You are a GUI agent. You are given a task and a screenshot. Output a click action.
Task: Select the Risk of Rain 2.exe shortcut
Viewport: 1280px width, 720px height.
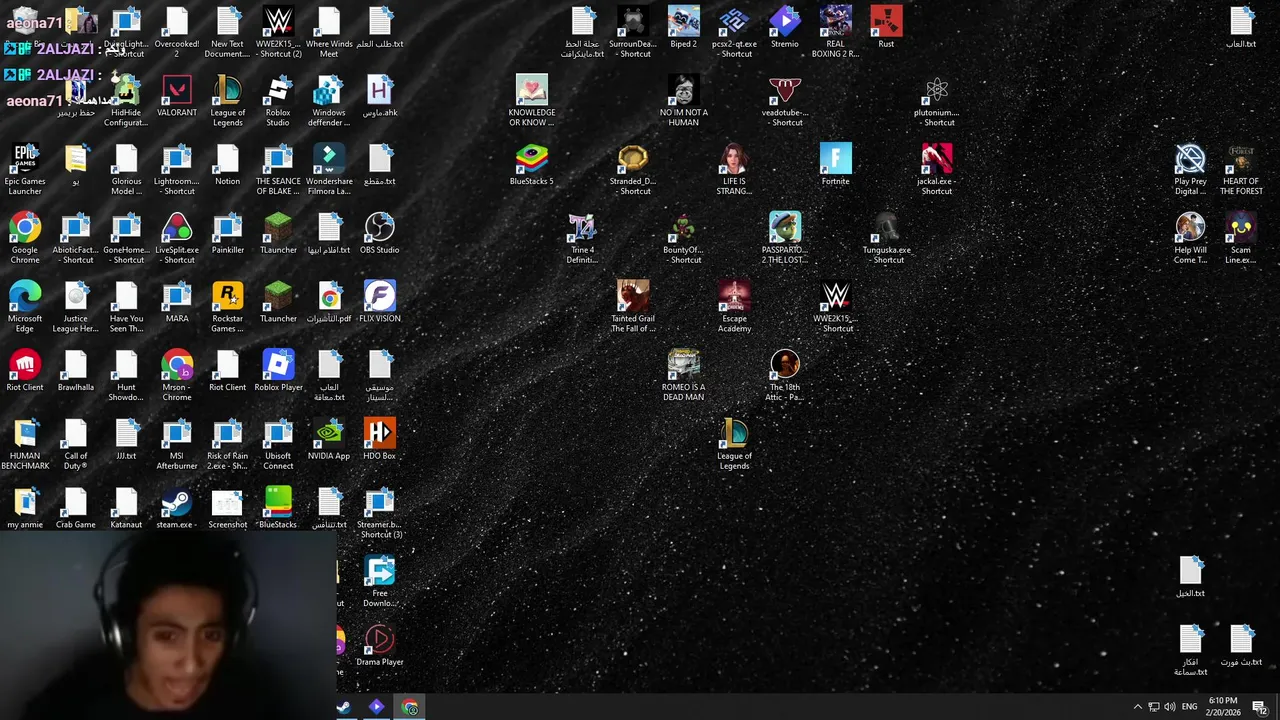(227, 443)
